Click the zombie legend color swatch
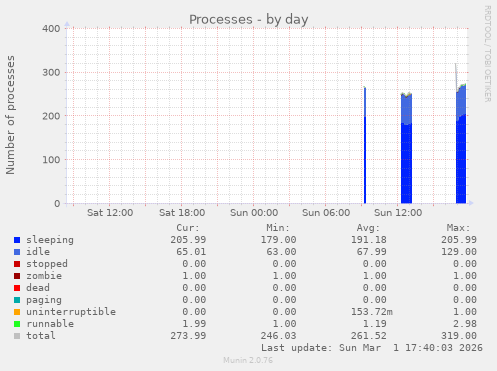This screenshot has width=497, height=371. [x=17, y=276]
